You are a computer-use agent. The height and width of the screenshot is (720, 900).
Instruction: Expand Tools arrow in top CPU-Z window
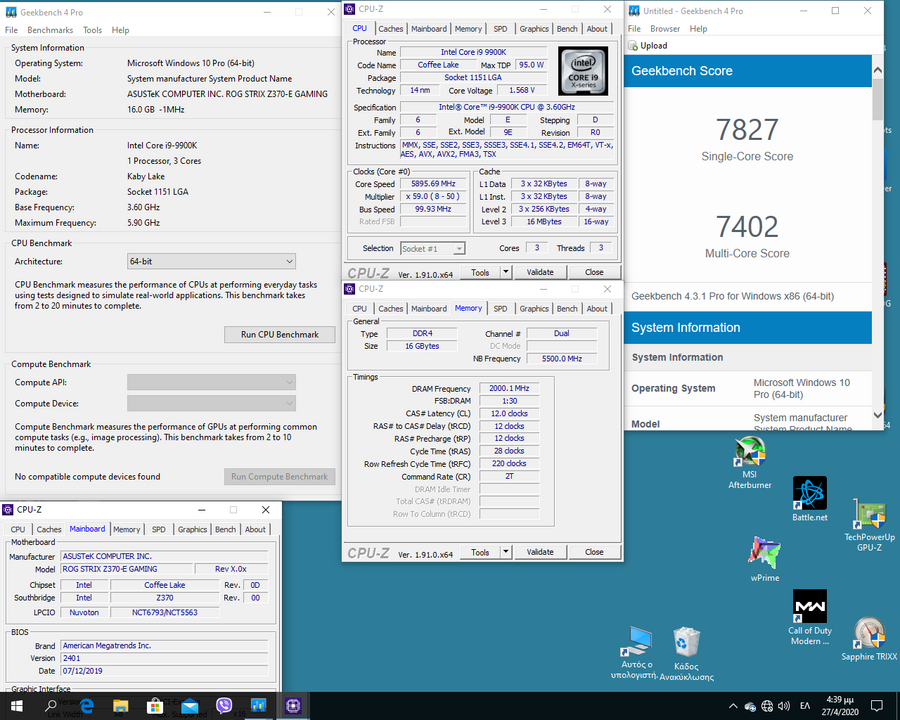(x=506, y=272)
